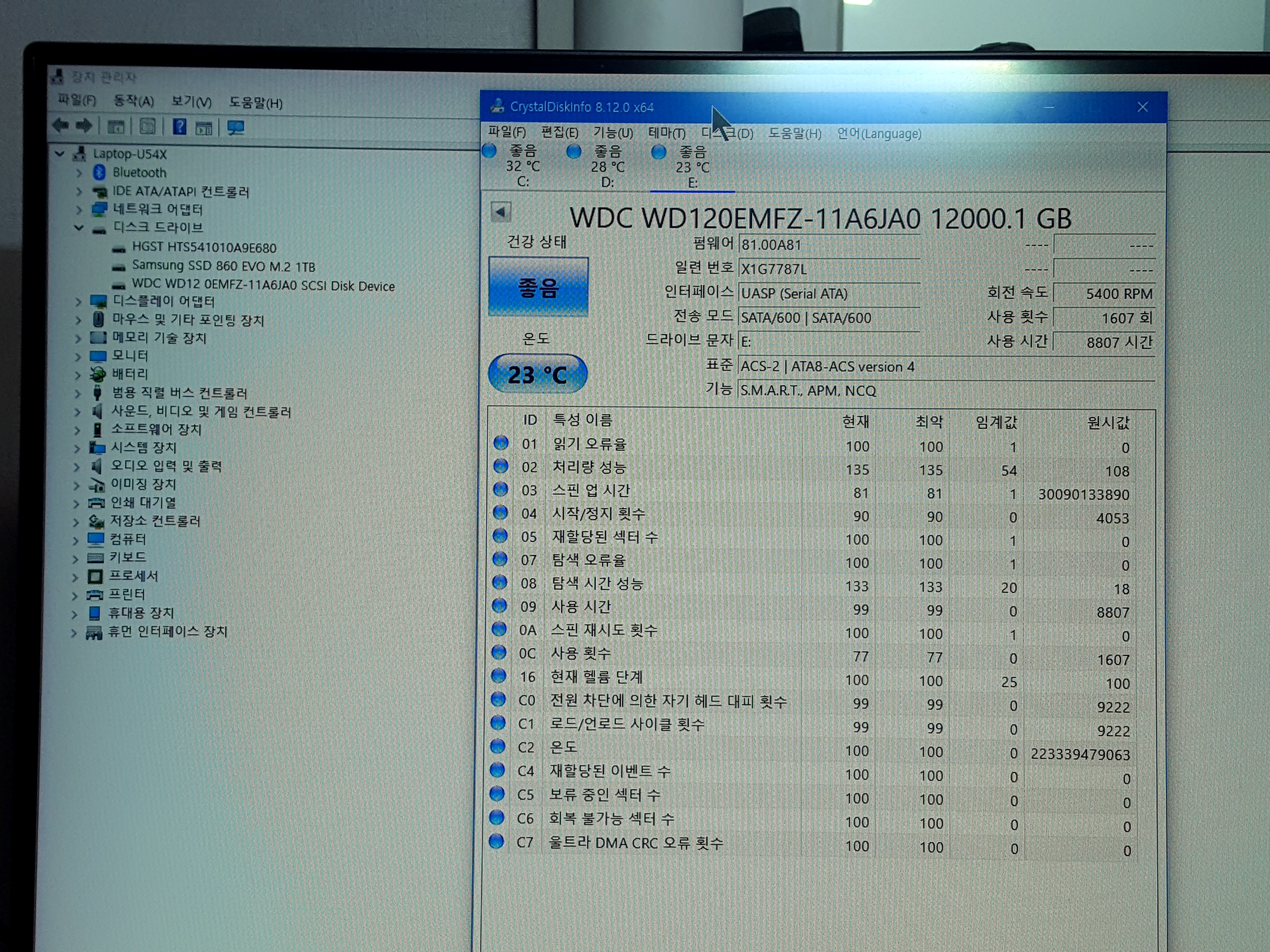Close the CrystalDiskInfo window
The image size is (1270, 952).
pos(1142,107)
